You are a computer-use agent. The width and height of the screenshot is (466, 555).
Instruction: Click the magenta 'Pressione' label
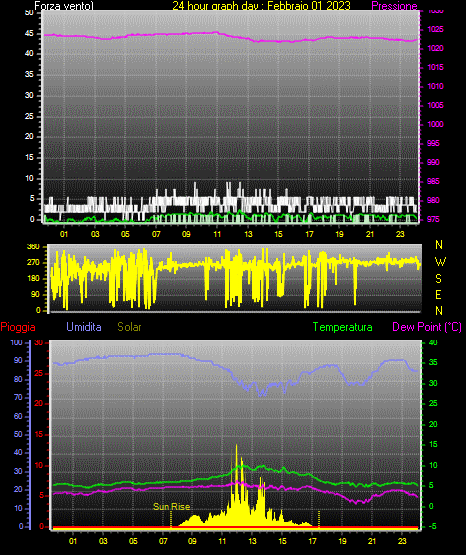(394, 6)
